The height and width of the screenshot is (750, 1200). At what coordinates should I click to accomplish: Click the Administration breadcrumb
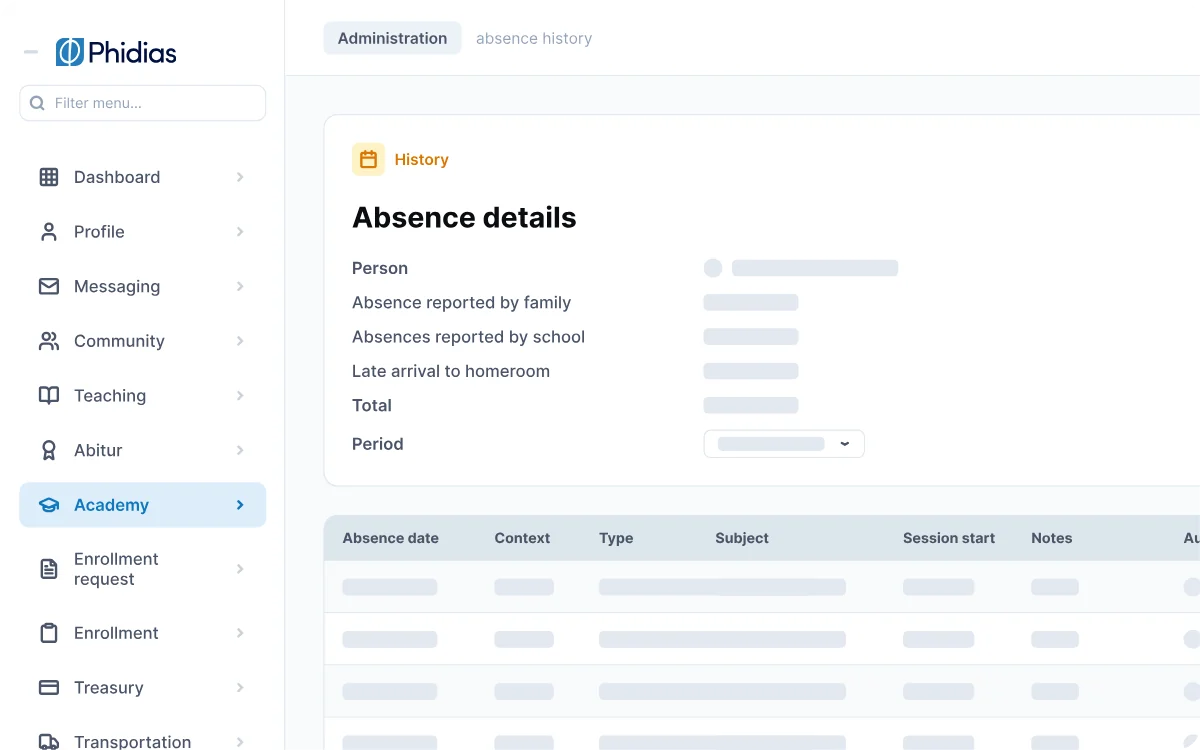392,38
